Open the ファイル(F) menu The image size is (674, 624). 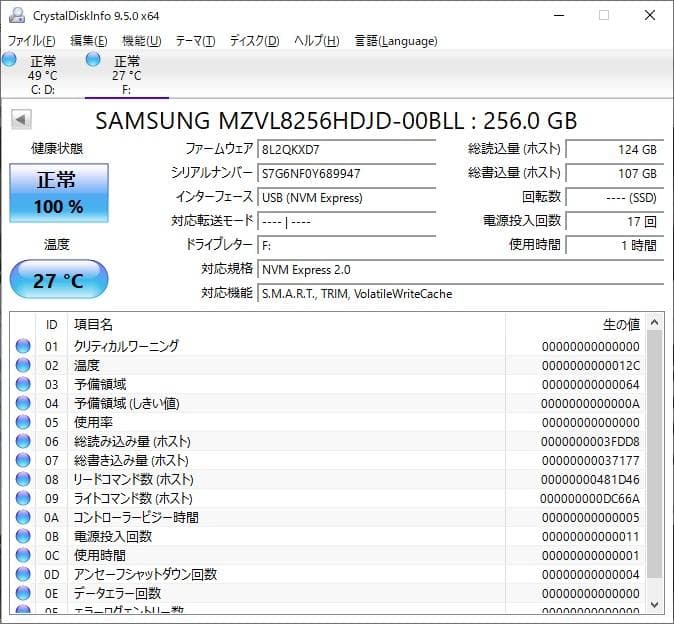pyautogui.click(x=31, y=41)
